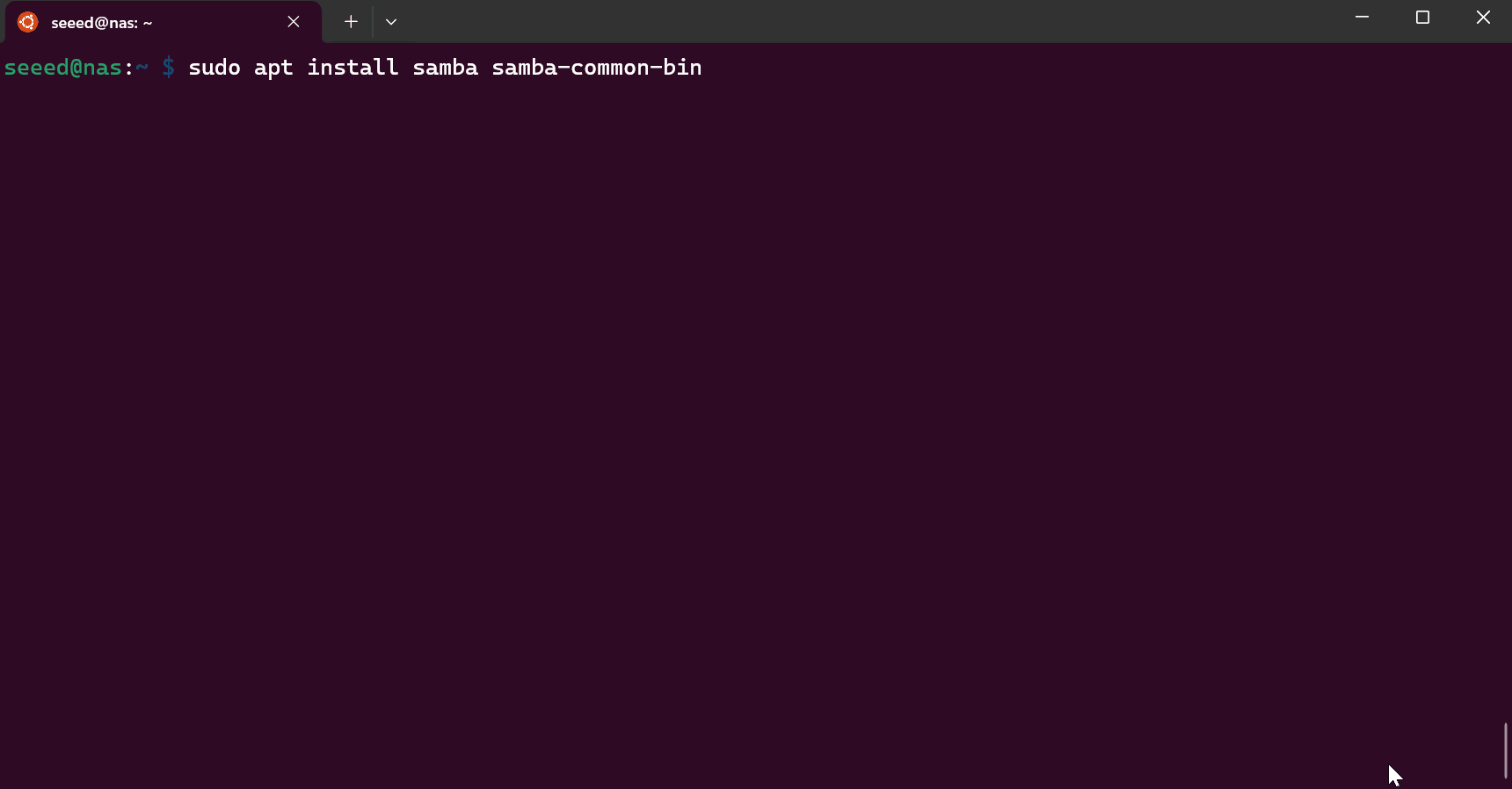Close the terminal window
The image size is (1512, 789).
tap(1483, 18)
